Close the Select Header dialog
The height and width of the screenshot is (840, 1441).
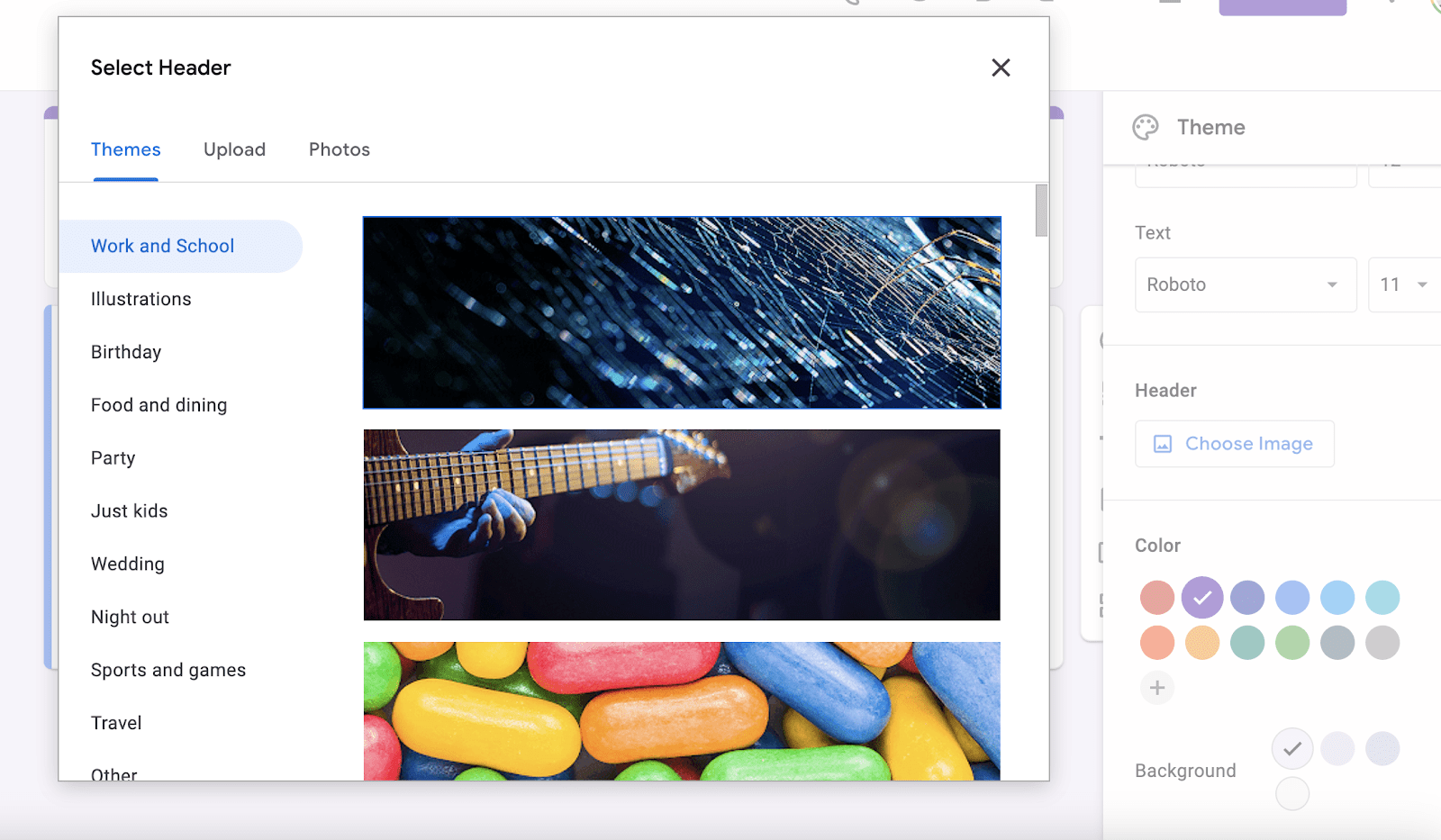point(1001,68)
